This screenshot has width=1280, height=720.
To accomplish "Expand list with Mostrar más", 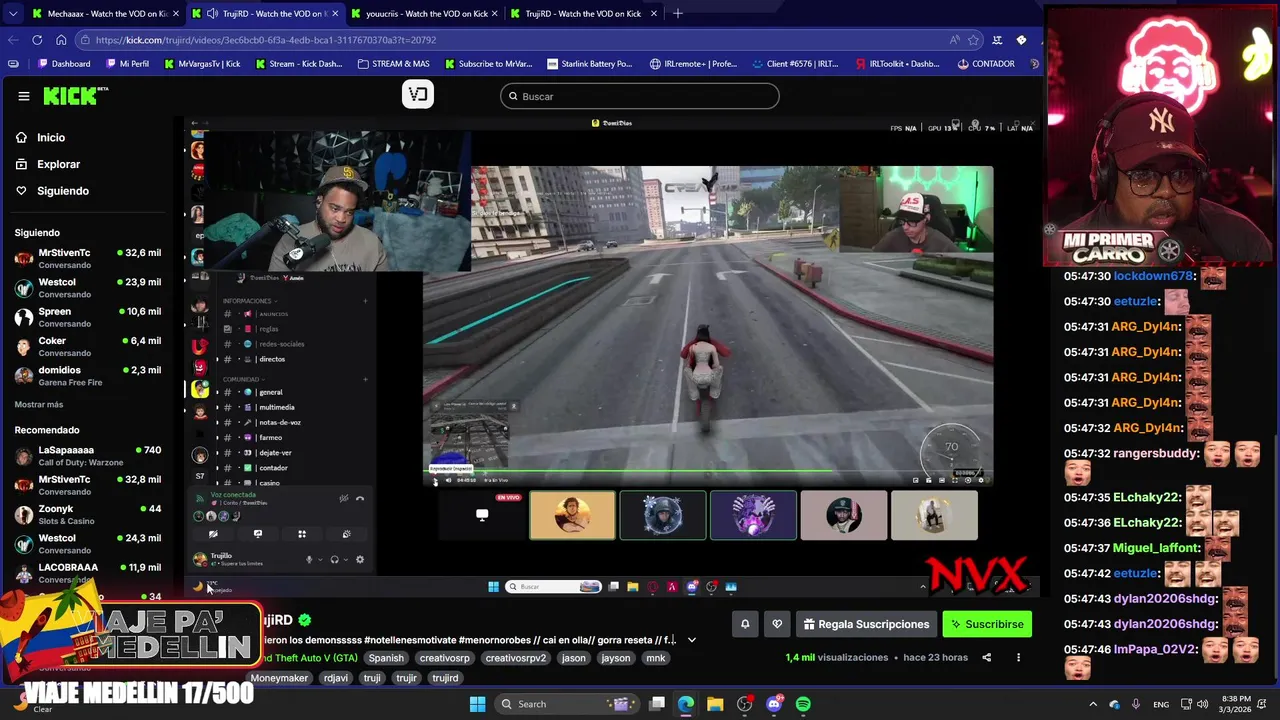I will tap(39, 404).
